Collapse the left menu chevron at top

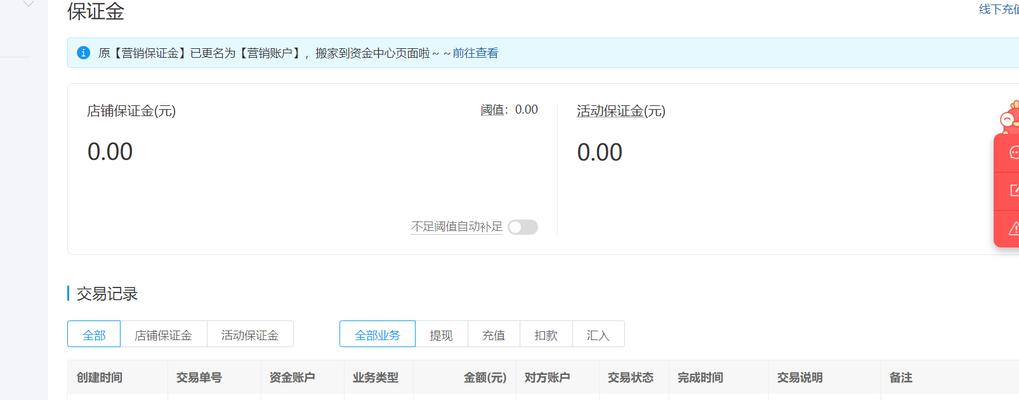tap(28, 3)
